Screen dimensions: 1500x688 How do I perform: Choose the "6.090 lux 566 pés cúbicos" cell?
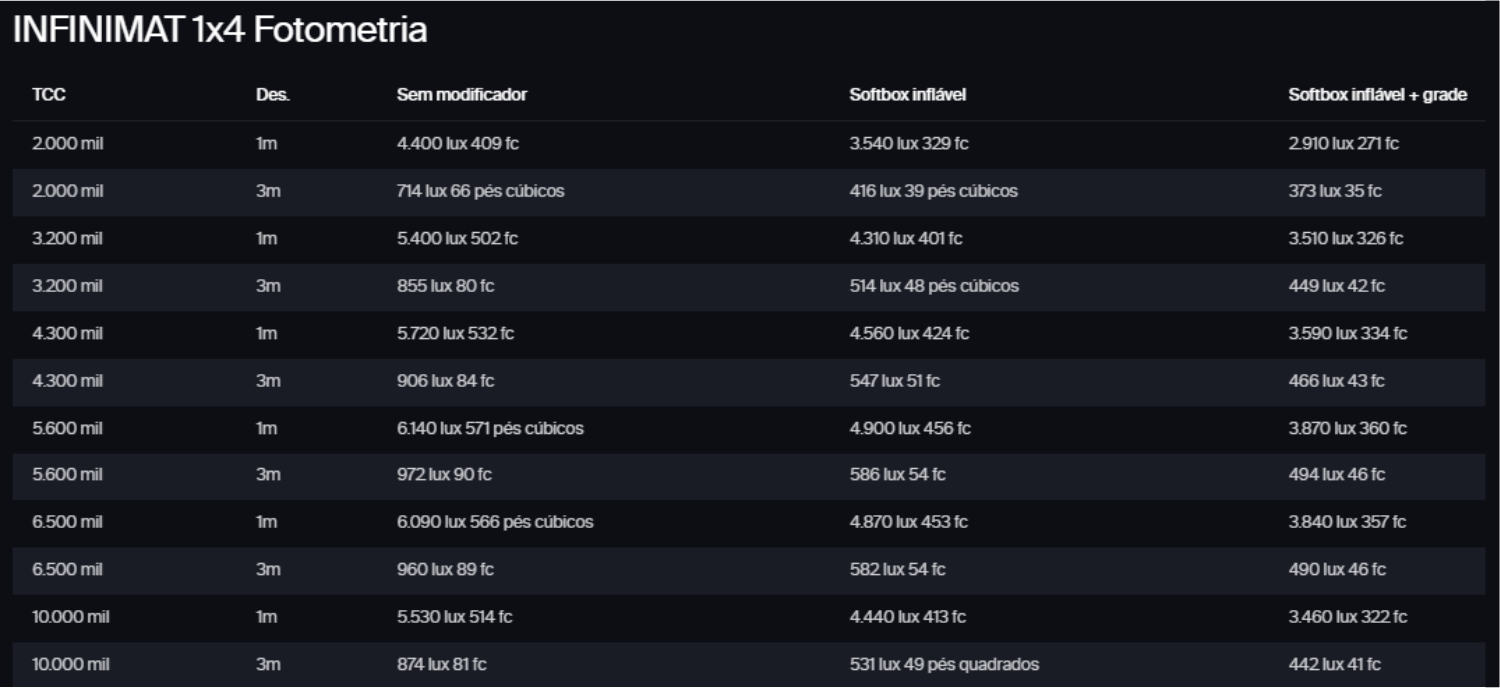click(x=495, y=522)
